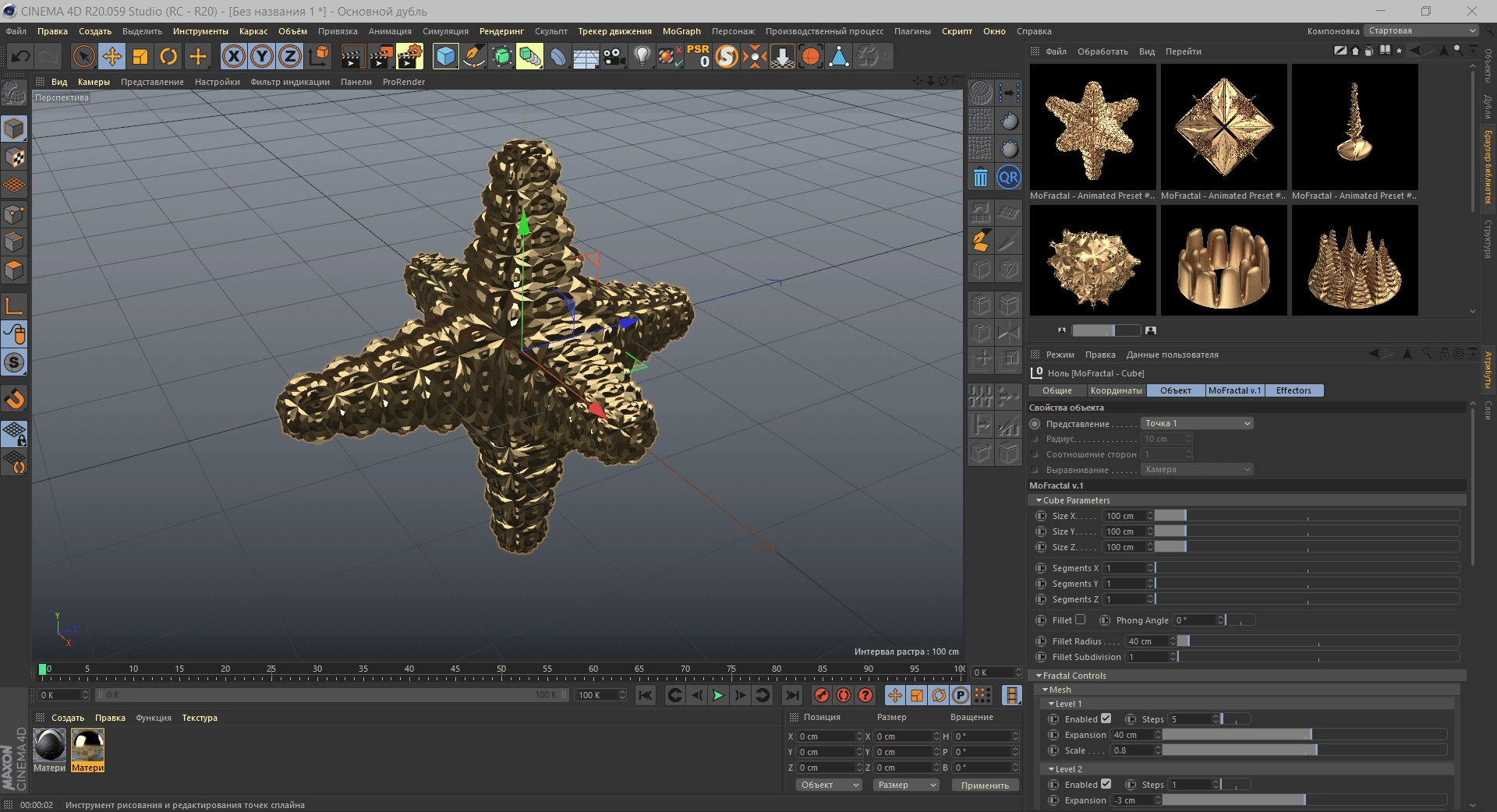Adjust Level 1 Expansion slider
This screenshot has width=1497, height=812.
[1304, 734]
